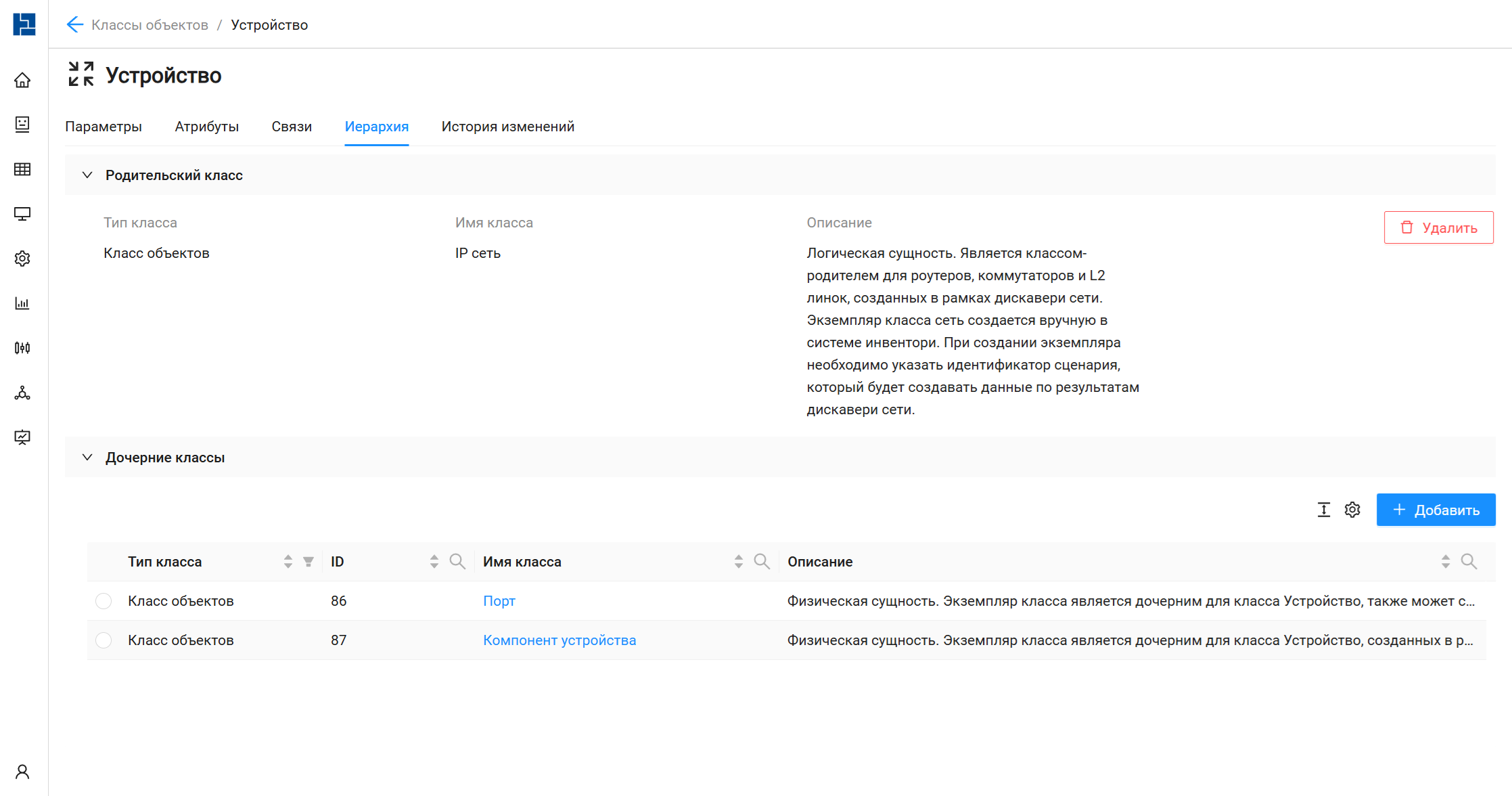The image size is (1512, 796).
Task: Click filter icon in Тип класса column
Action: (308, 561)
